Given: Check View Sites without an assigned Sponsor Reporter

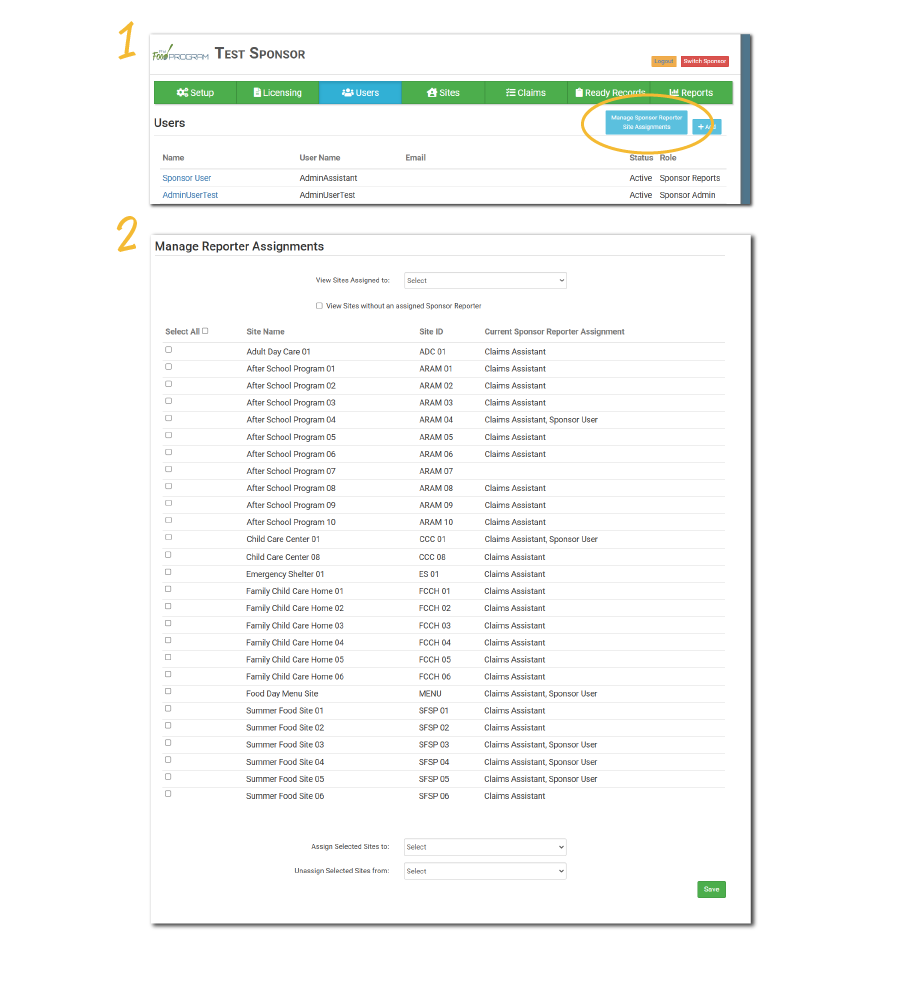Looking at the screenshot, I should (319, 306).
